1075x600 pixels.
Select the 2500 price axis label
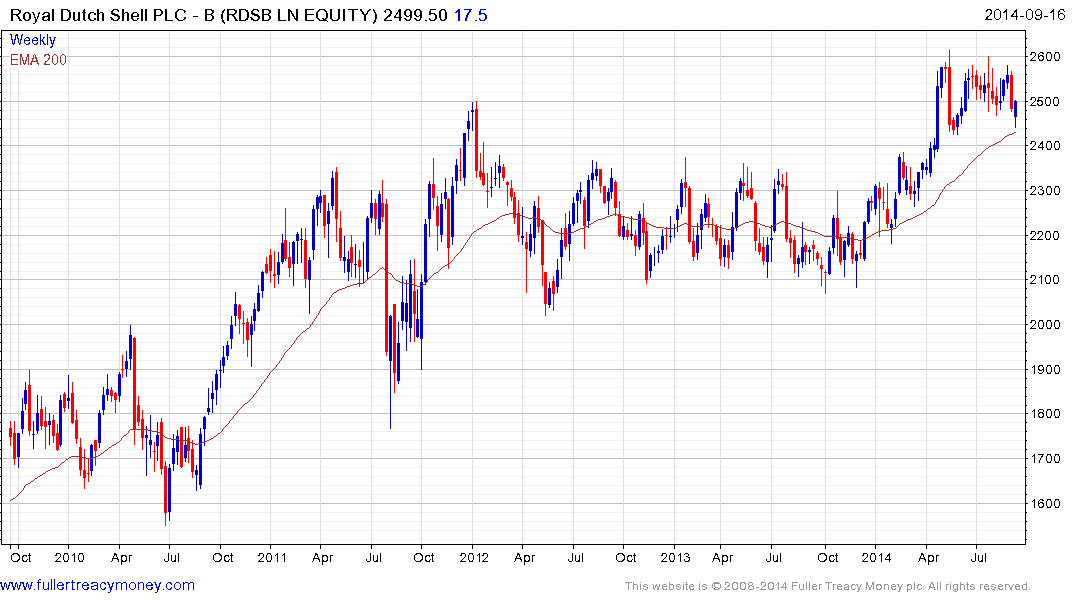[x=1045, y=101]
